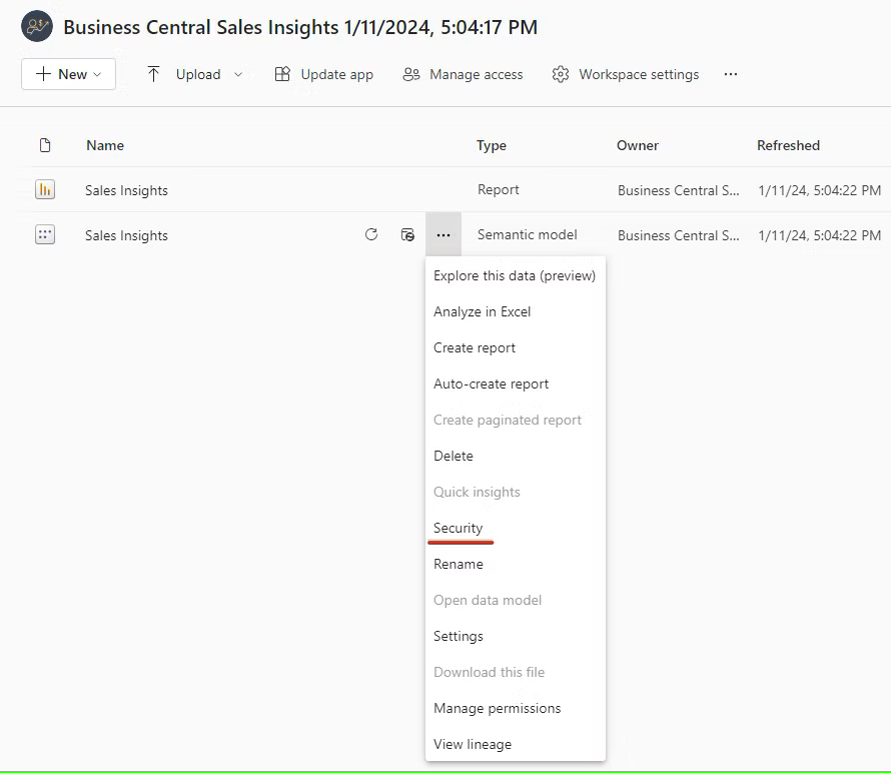
Task: Click the Sales Insights semantic model icon
Action: (44, 235)
